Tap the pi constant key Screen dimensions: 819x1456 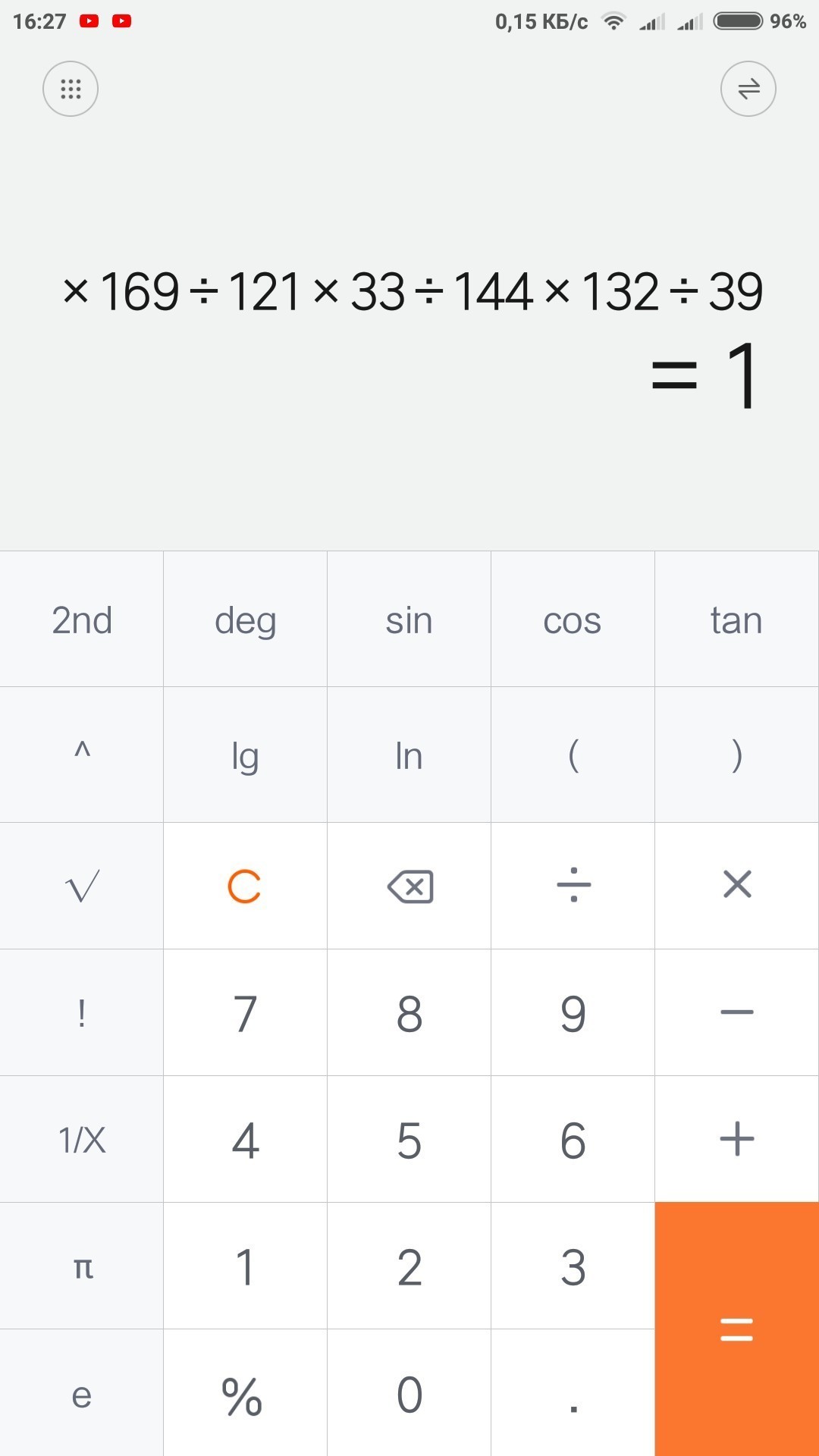coord(82,1266)
